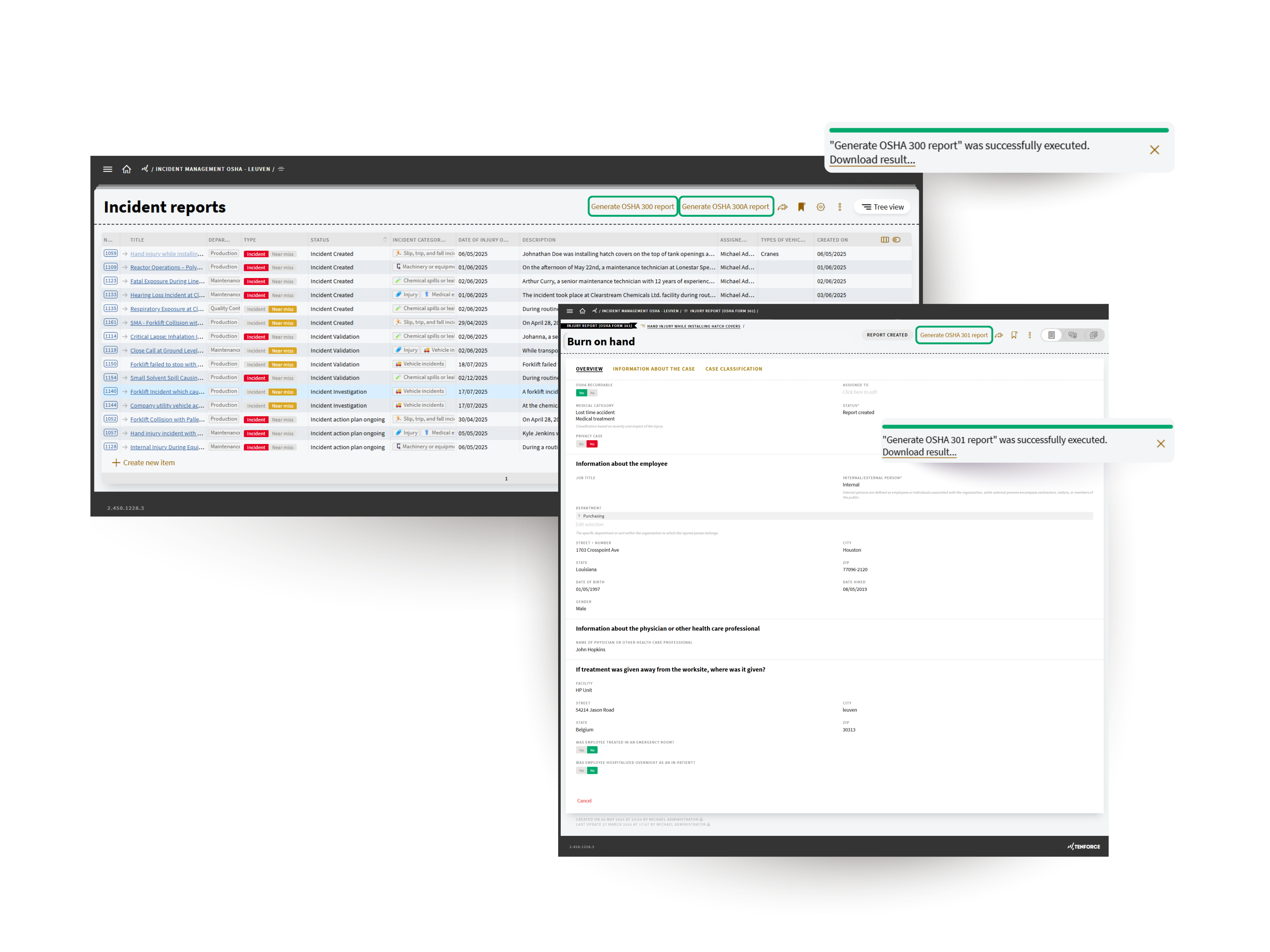This screenshot has width=1270, height=952.
Task: Click share arrow icon beside Generate OSHA 300A report
Action: click(x=783, y=207)
